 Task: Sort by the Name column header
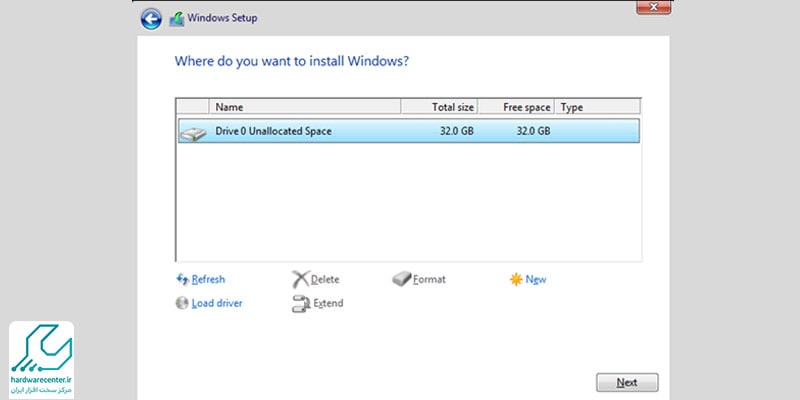pyautogui.click(x=305, y=107)
